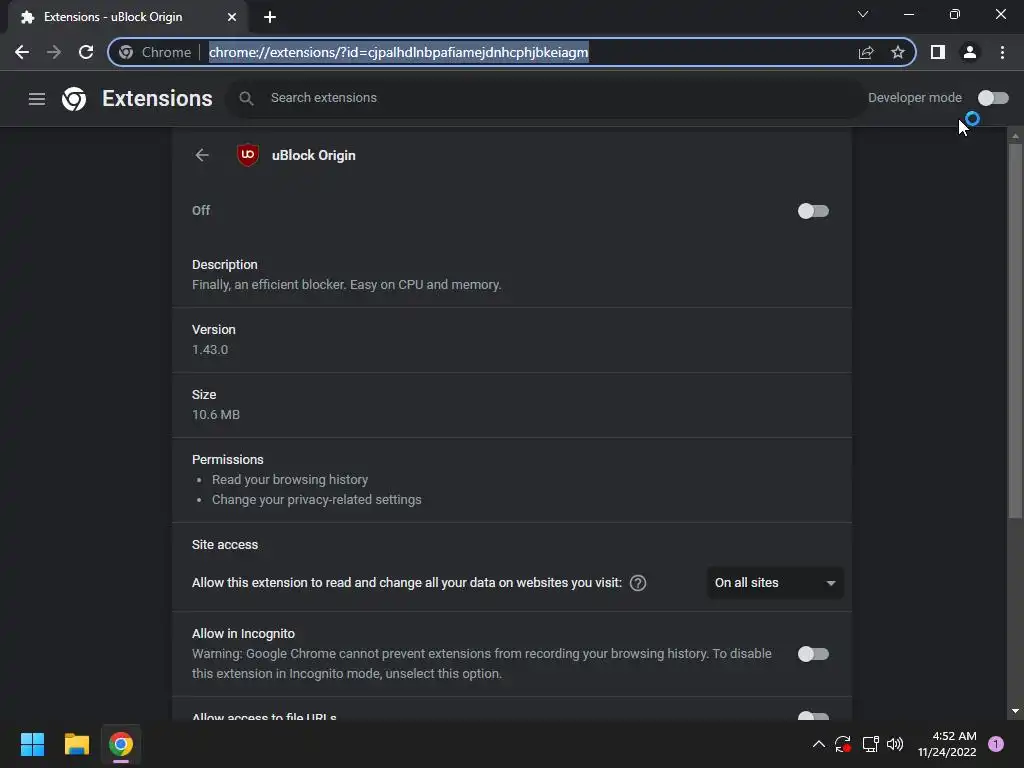Click the uBlock Origin description text
Image resolution: width=1024 pixels, height=768 pixels.
click(x=347, y=285)
